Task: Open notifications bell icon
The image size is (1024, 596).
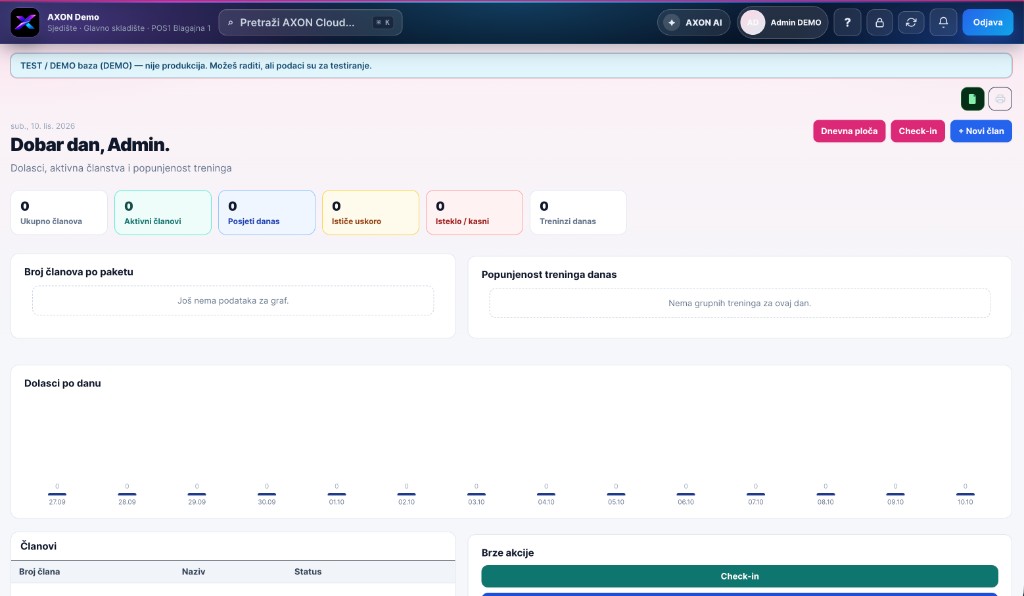Action: pos(943,22)
